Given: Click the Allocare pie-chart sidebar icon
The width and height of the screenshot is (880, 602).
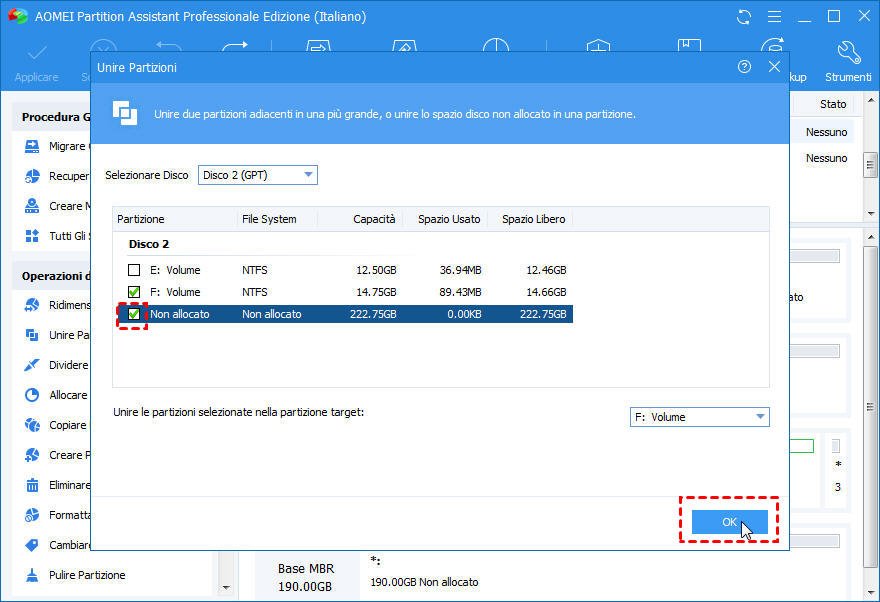Looking at the screenshot, I should 31,395.
